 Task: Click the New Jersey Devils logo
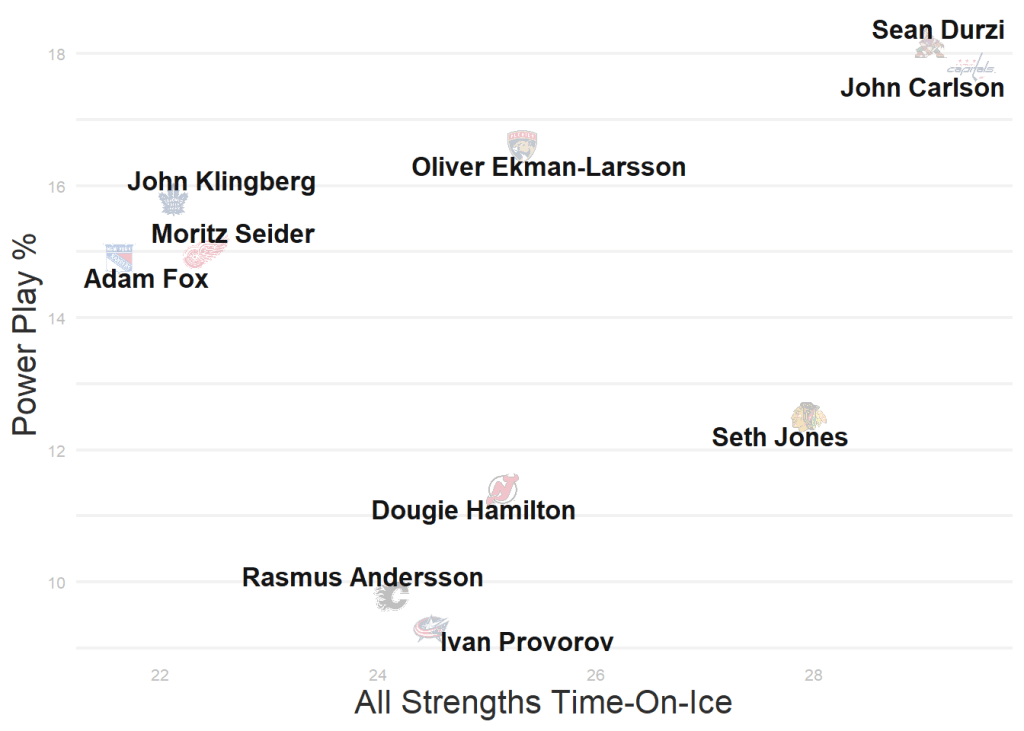tap(503, 490)
